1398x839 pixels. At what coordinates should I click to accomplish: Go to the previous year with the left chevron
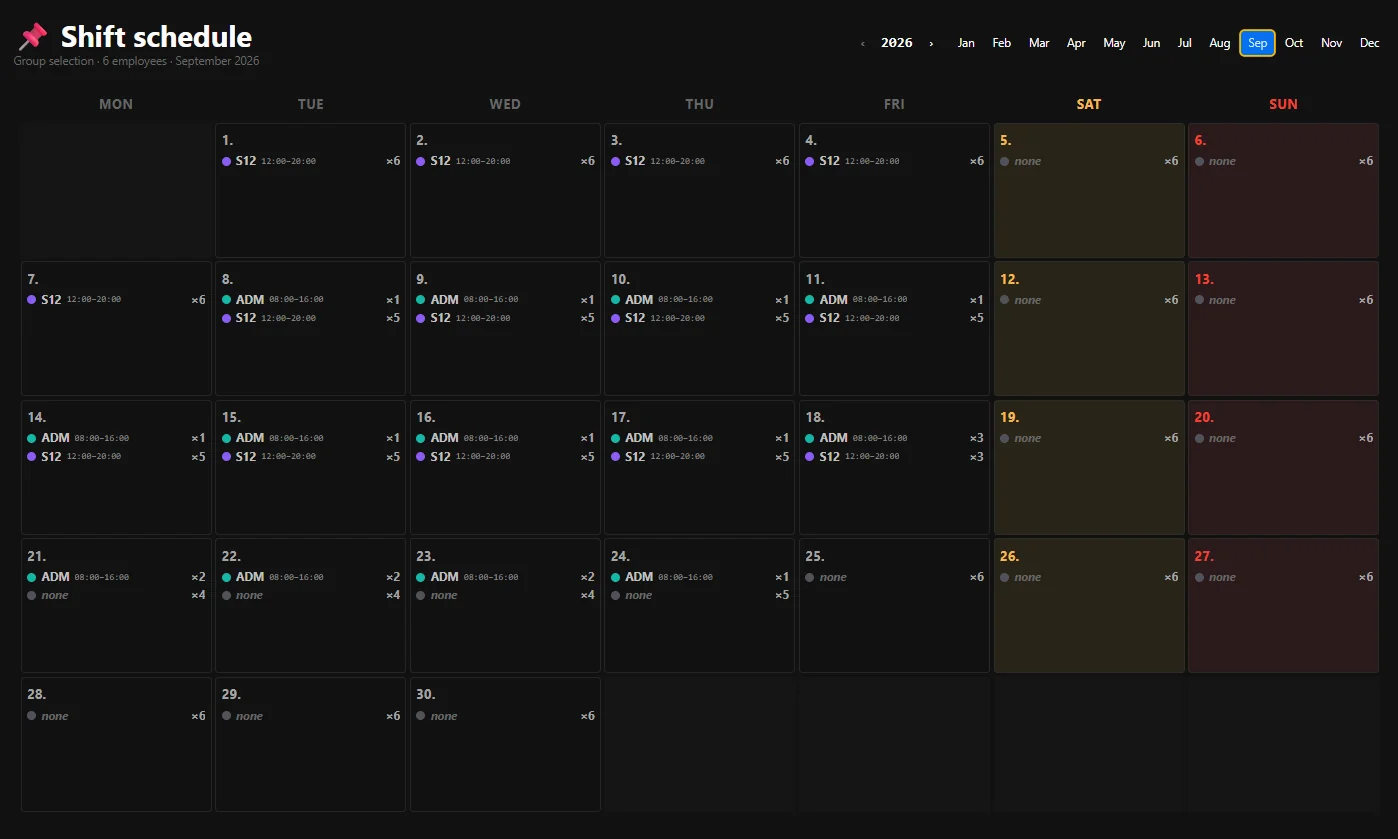(863, 43)
